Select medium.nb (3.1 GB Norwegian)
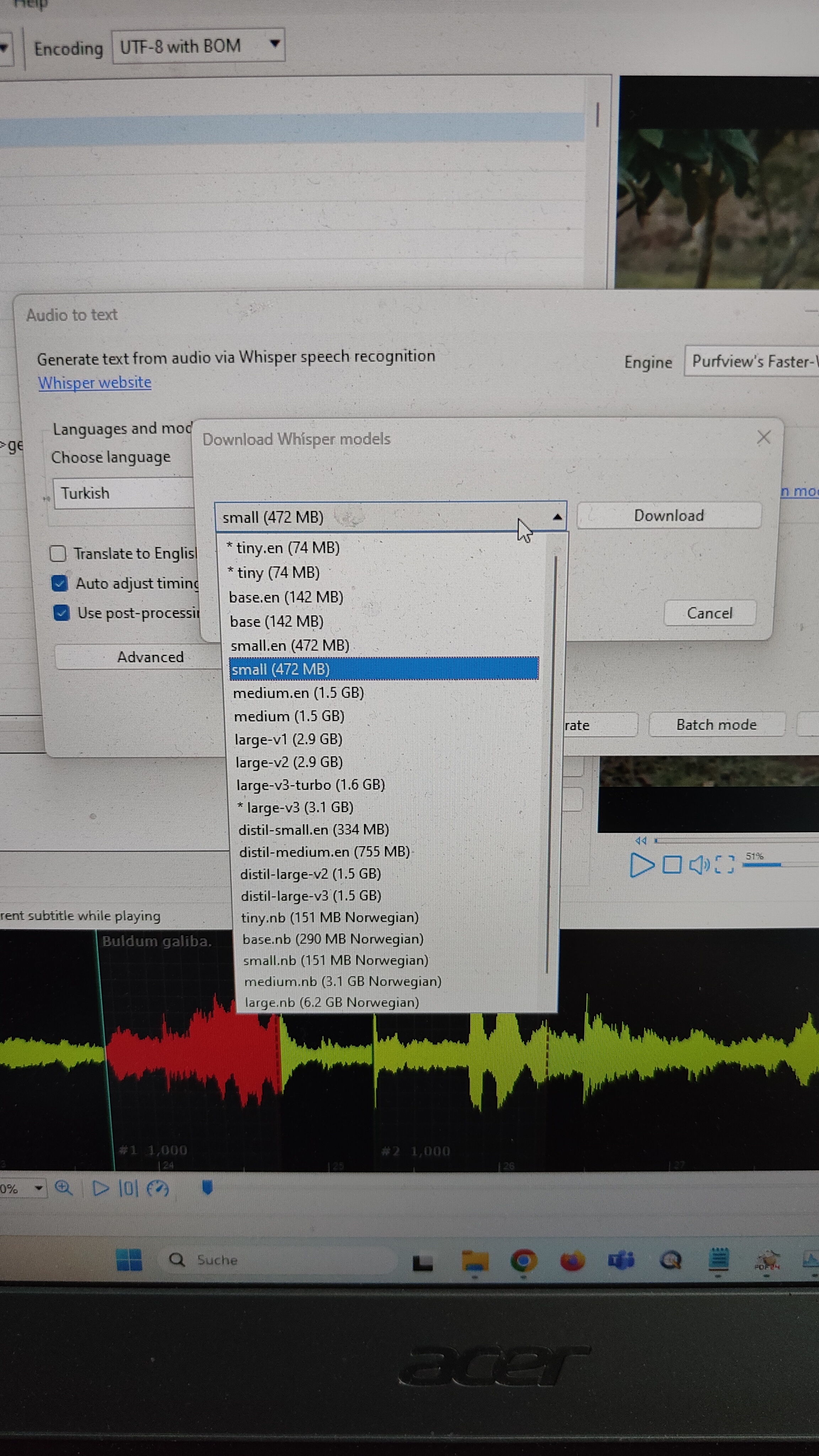 pos(343,981)
